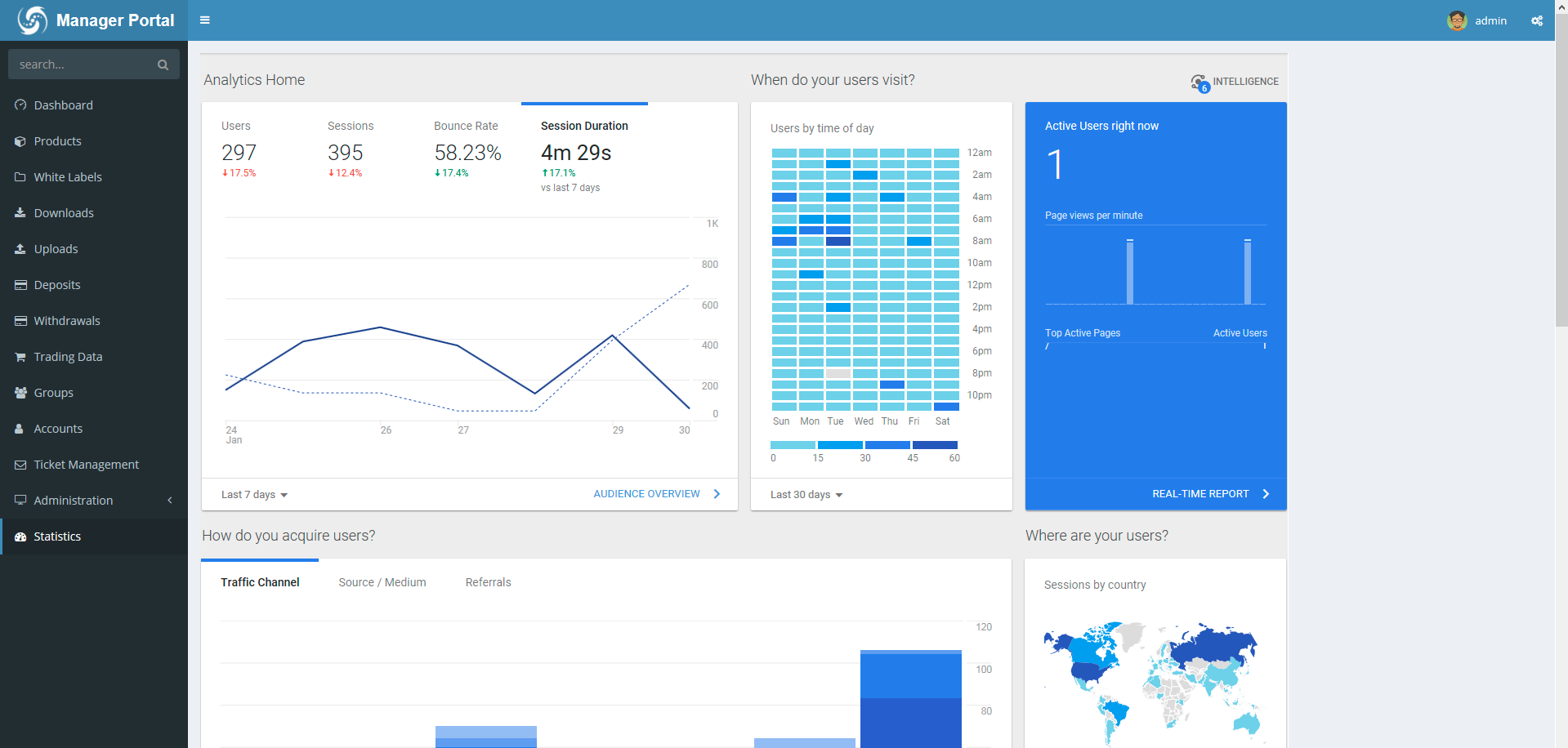Switch to the Source / Medium tab
Screen dimensions: 1568x748
coord(382,582)
